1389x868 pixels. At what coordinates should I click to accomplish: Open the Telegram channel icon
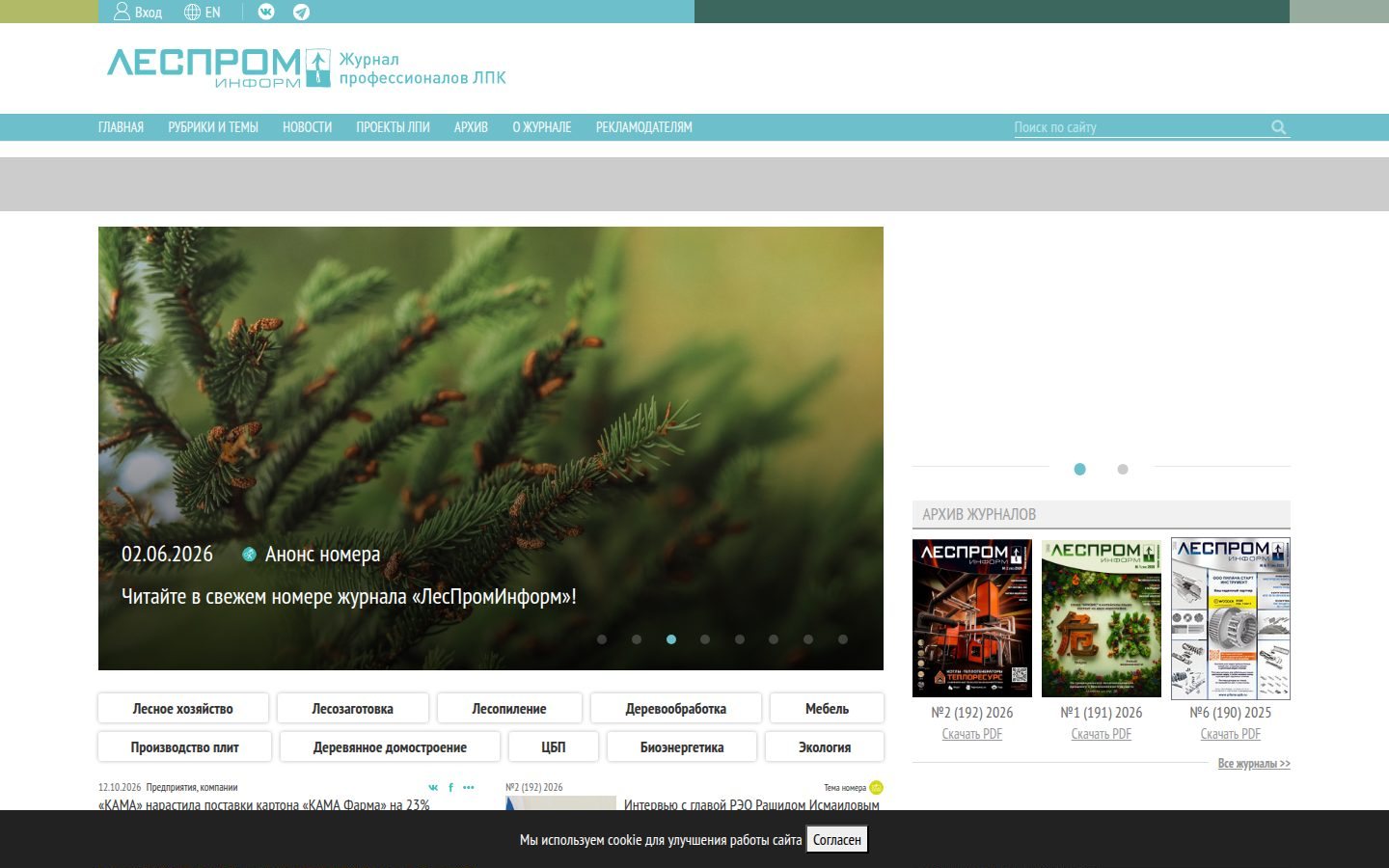pos(302,13)
